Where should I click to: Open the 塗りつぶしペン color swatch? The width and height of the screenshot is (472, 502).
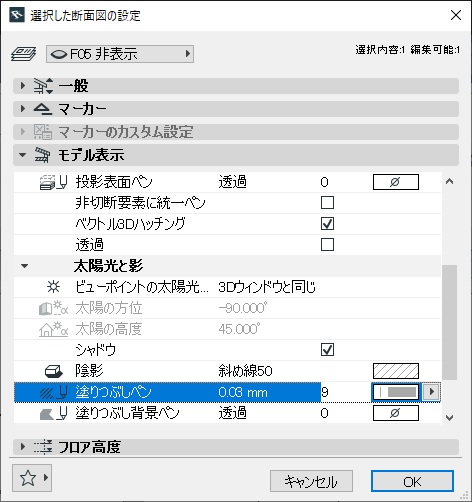pyautogui.click(x=396, y=392)
